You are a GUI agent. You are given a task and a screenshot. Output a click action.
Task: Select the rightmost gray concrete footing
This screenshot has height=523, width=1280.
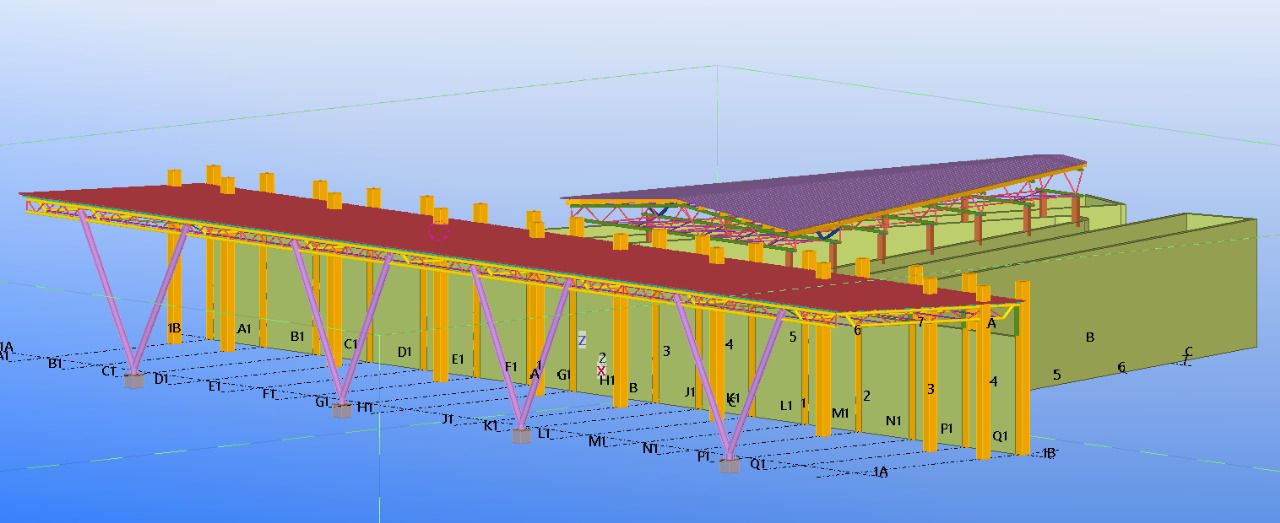[730, 465]
